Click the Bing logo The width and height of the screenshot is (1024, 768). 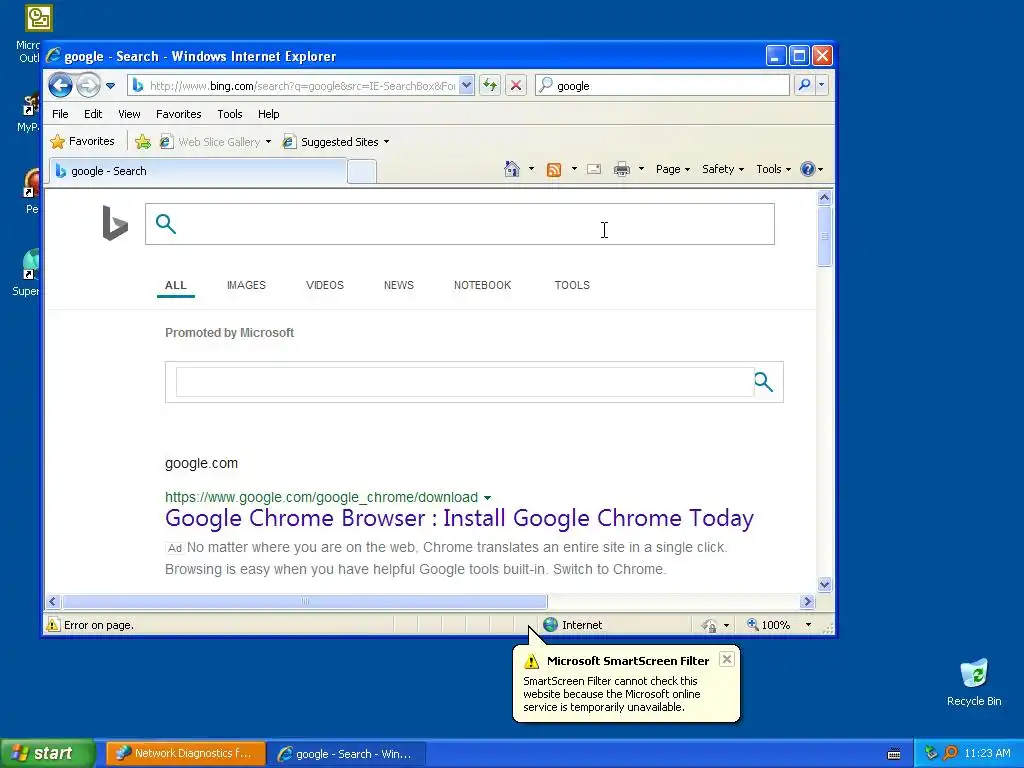click(115, 223)
